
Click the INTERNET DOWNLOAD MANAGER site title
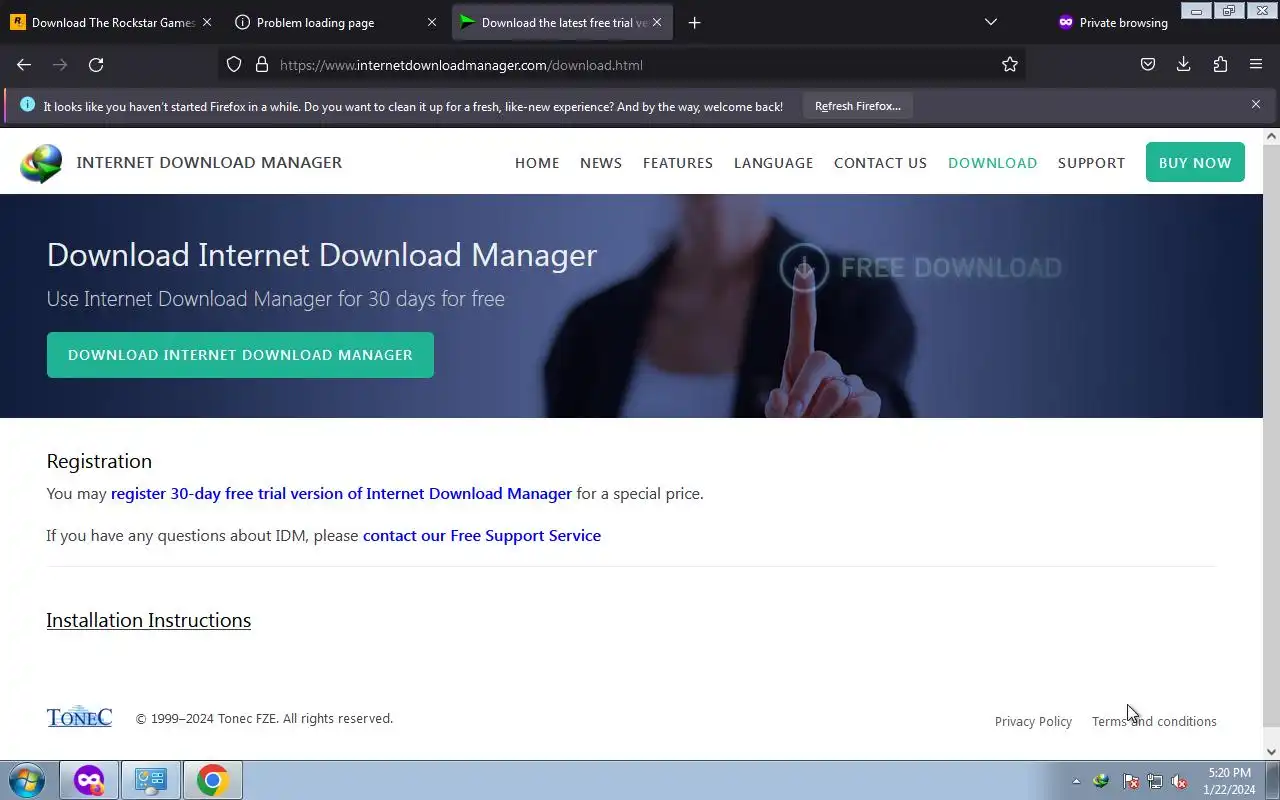pyautogui.click(x=209, y=162)
